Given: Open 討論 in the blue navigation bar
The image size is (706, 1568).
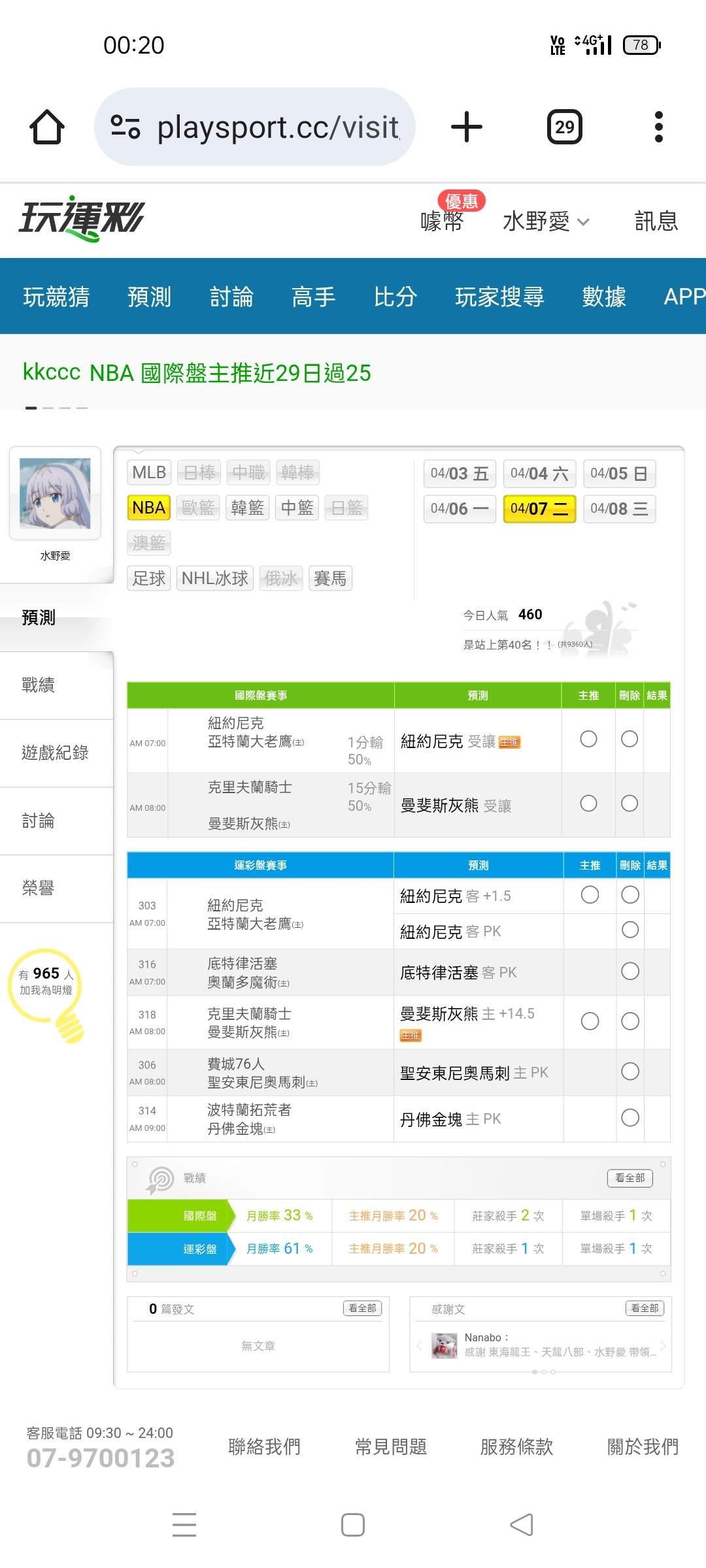Looking at the screenshot, I should [x=231, y=297].
